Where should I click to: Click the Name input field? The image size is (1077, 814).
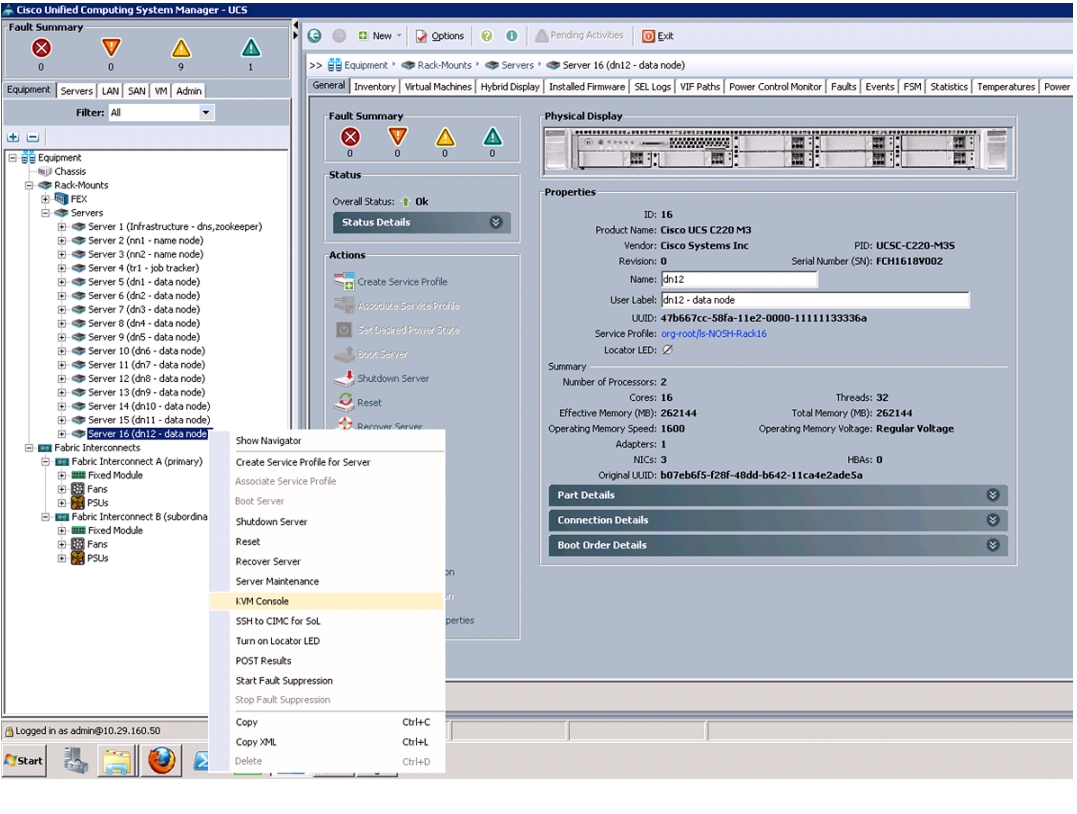click(739, 280)
